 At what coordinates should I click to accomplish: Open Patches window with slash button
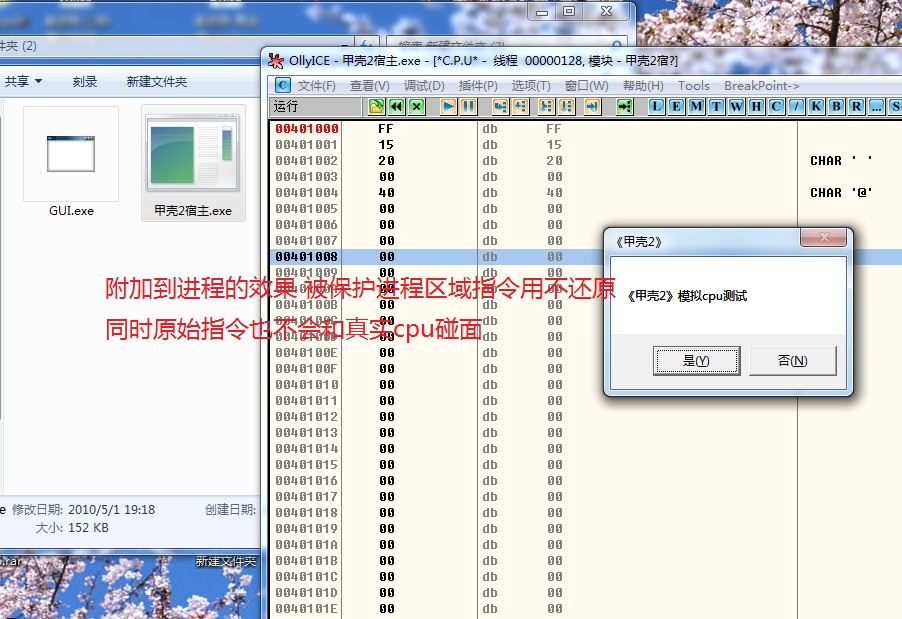(796, 106)
